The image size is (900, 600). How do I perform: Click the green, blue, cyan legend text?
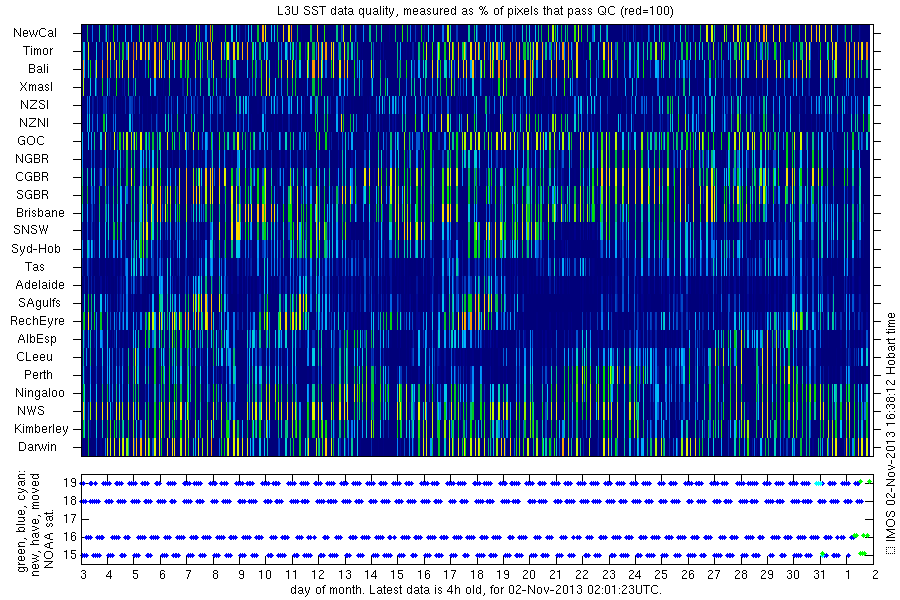pyautogui.click(x=21, y=521)
